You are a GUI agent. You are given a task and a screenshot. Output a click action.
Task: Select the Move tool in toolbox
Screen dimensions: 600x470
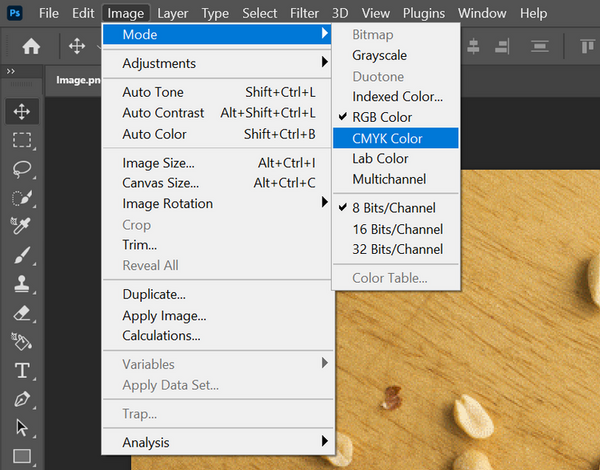22,112
